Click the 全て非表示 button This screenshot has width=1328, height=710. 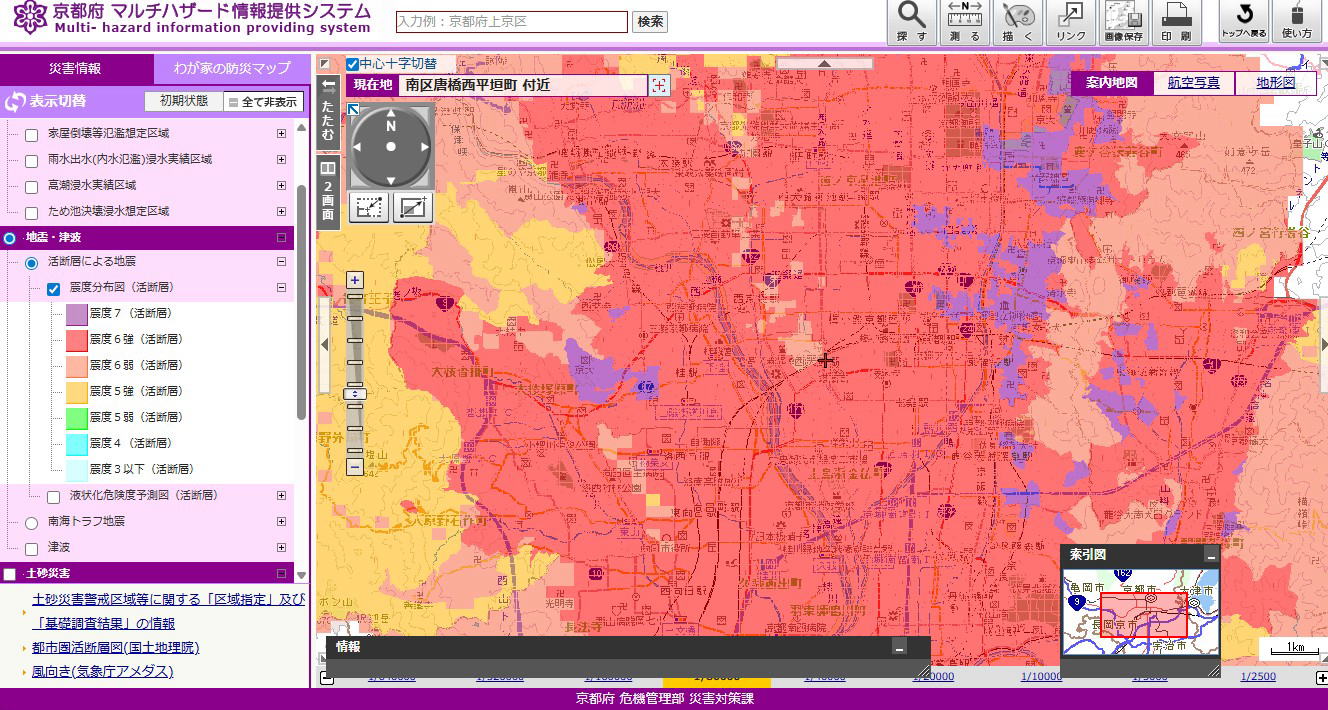(262, 102)
